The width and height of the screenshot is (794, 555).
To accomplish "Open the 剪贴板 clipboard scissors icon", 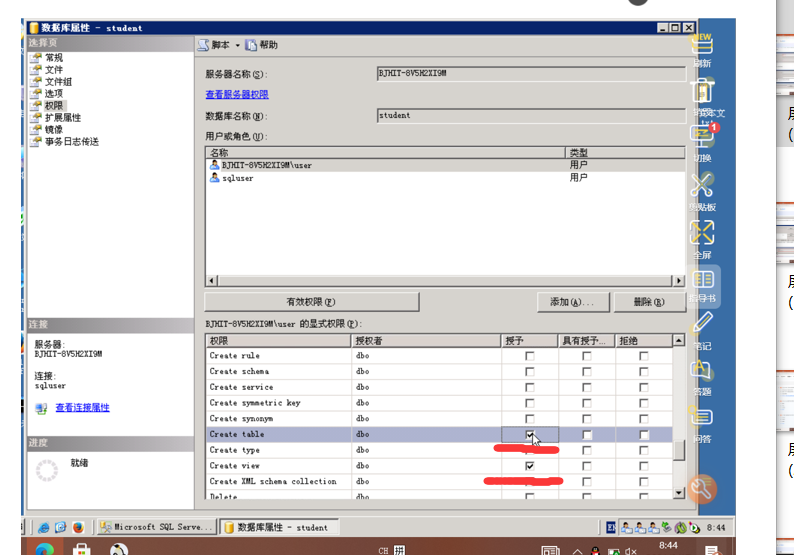I will pos(702,184).
